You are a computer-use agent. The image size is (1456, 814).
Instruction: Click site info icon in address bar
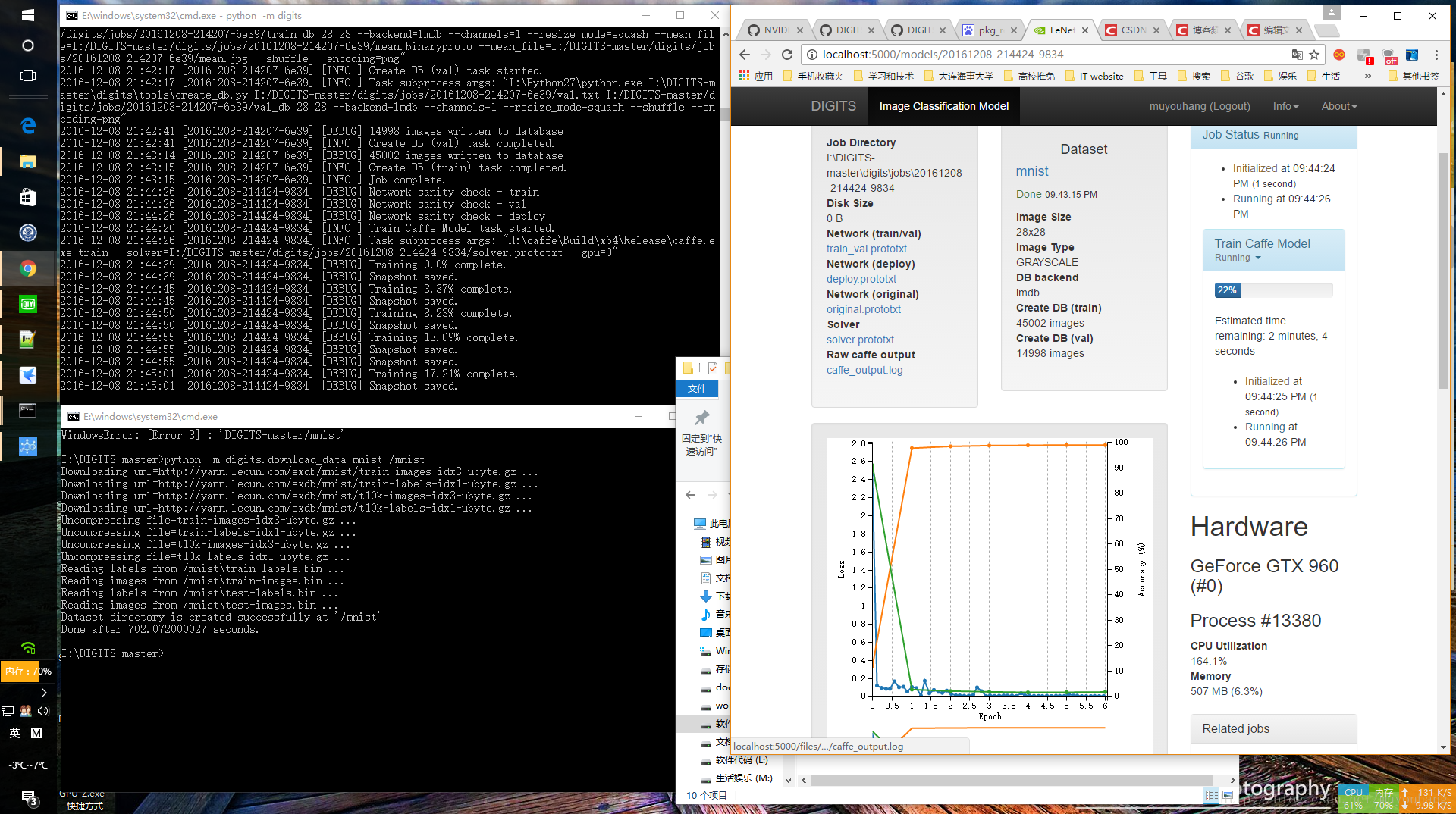[811, 55]
